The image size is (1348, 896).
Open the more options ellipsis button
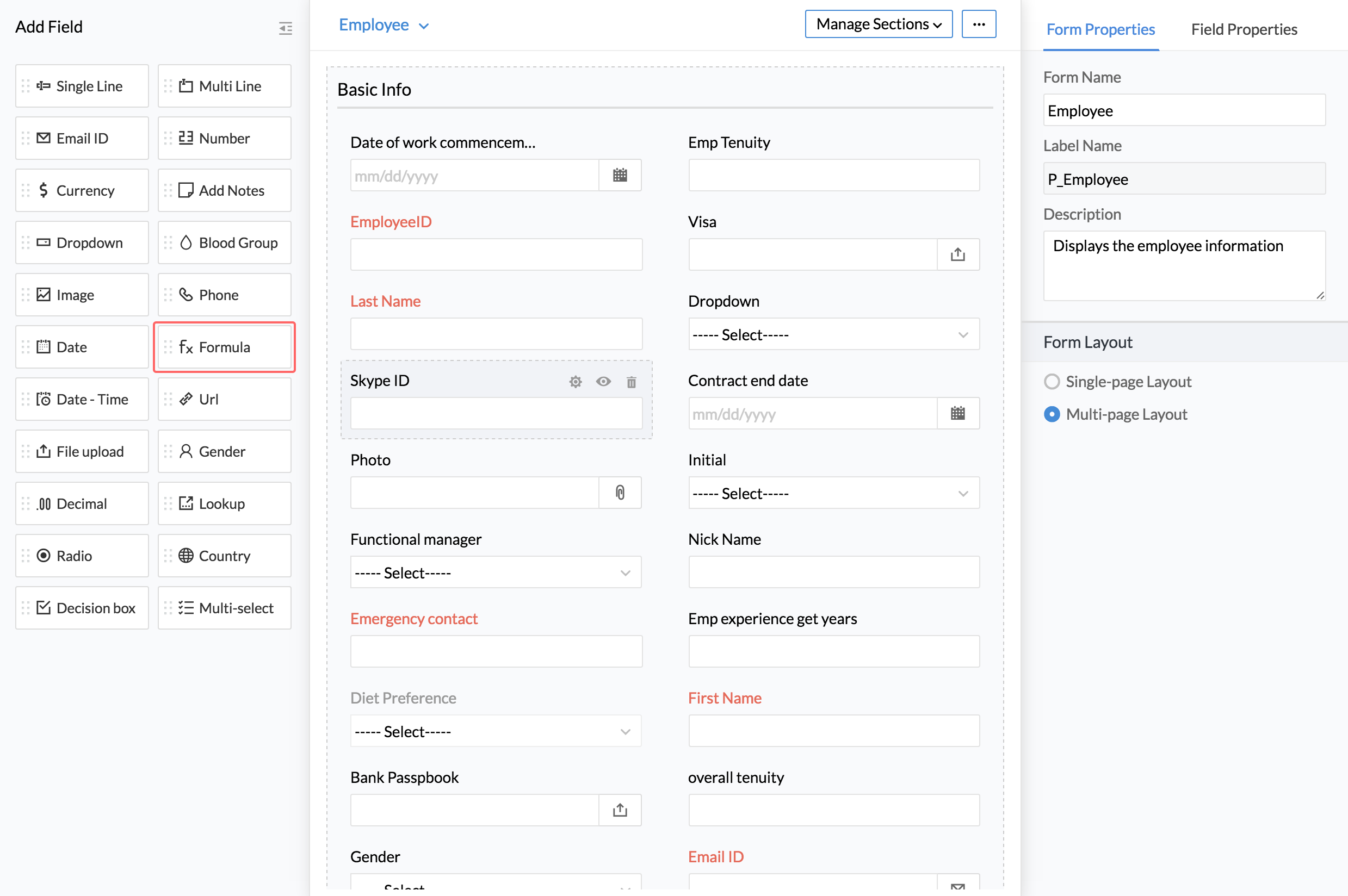pyautogui.click(x=978, y=24)
